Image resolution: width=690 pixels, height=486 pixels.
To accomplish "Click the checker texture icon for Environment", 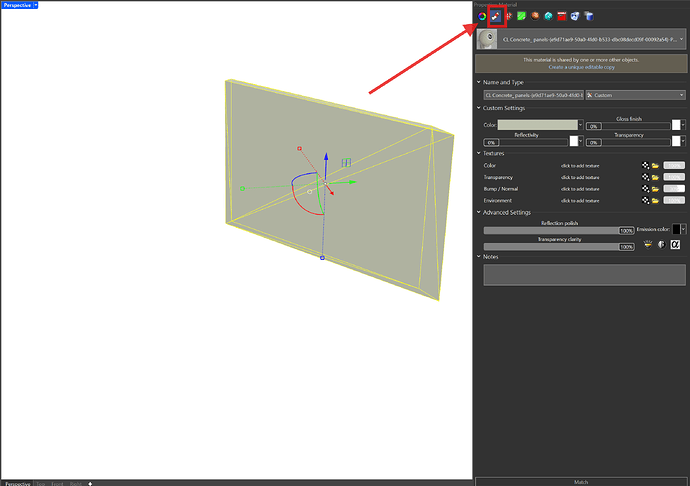I will point(645,200).
